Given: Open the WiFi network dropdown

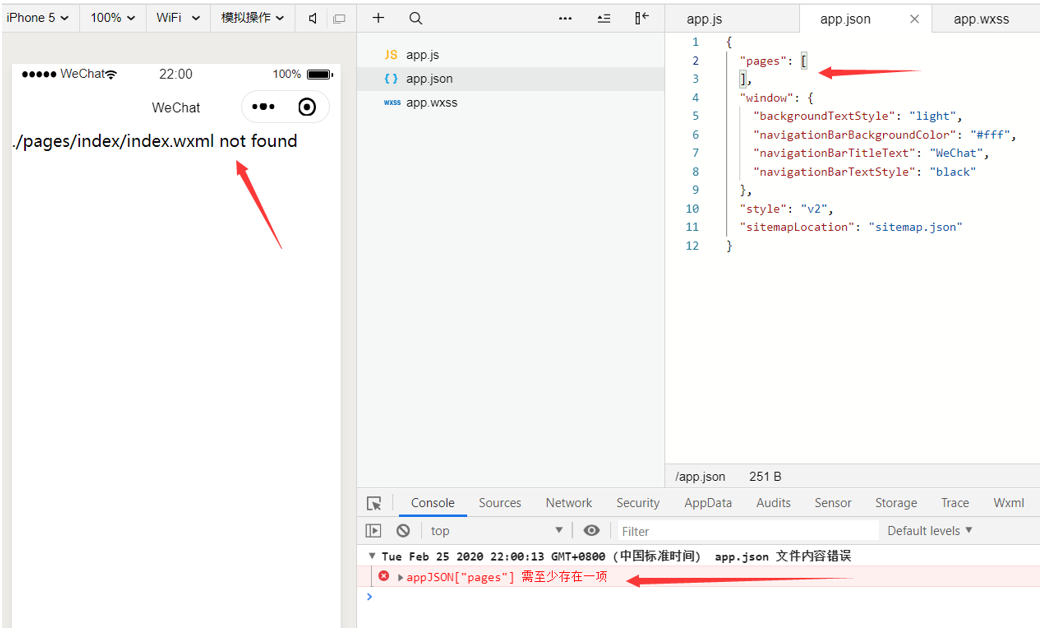Looking at the screenshot, I should point(178,18).
